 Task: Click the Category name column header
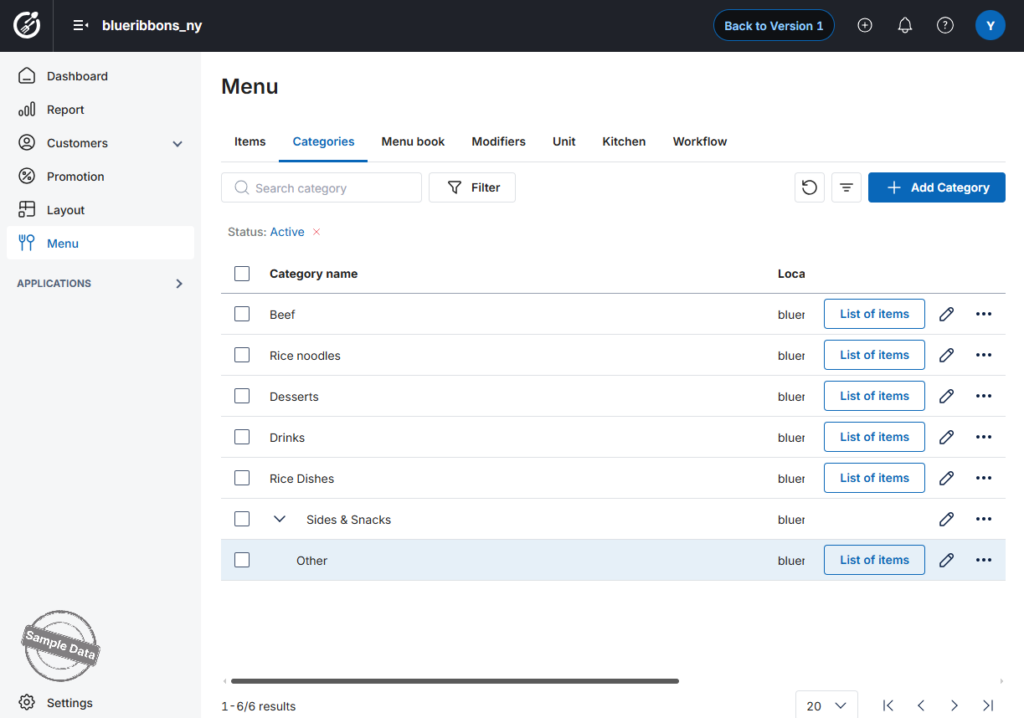(313, 274)
